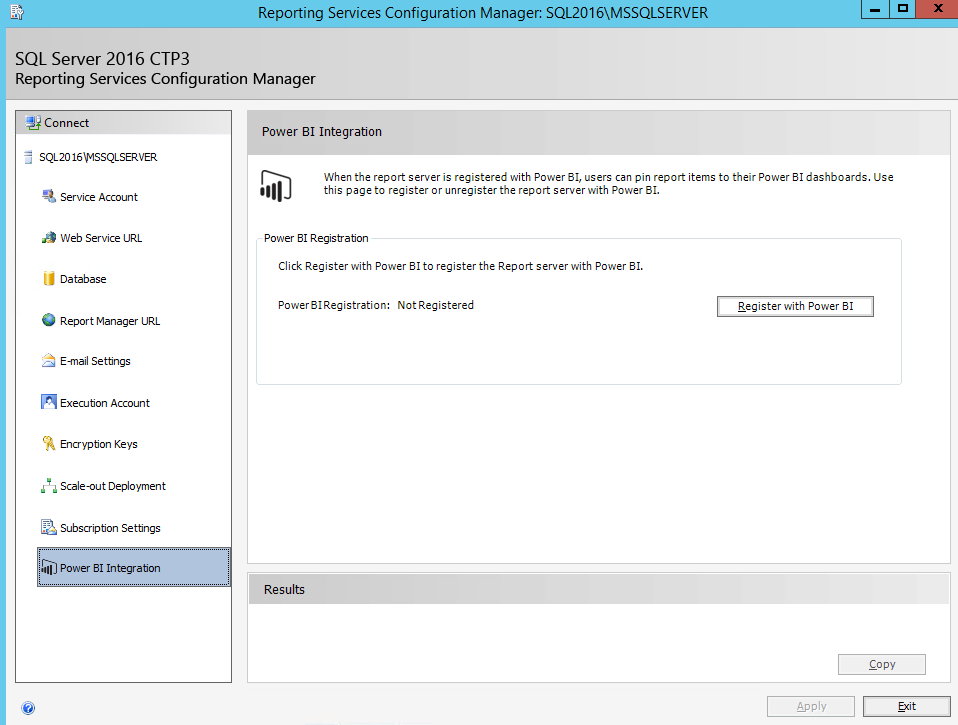Click the Service Account icon in sidebar
Viewport: 958px width, 725px height.
[48, 197]
